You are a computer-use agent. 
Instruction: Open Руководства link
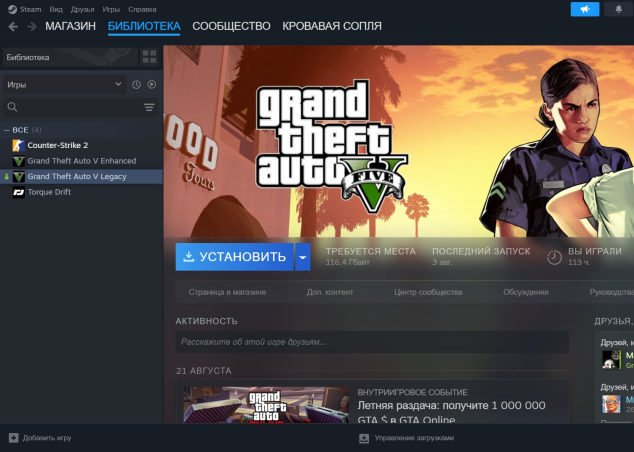point(611,292)
